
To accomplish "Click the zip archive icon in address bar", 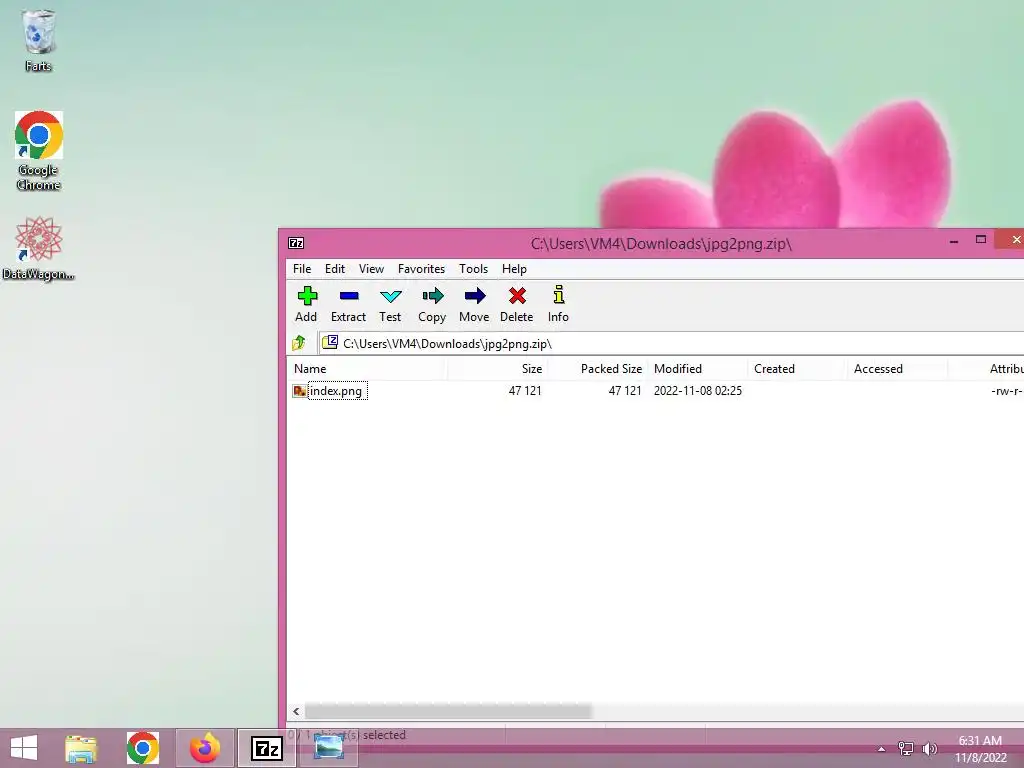I will click(330, 342).
